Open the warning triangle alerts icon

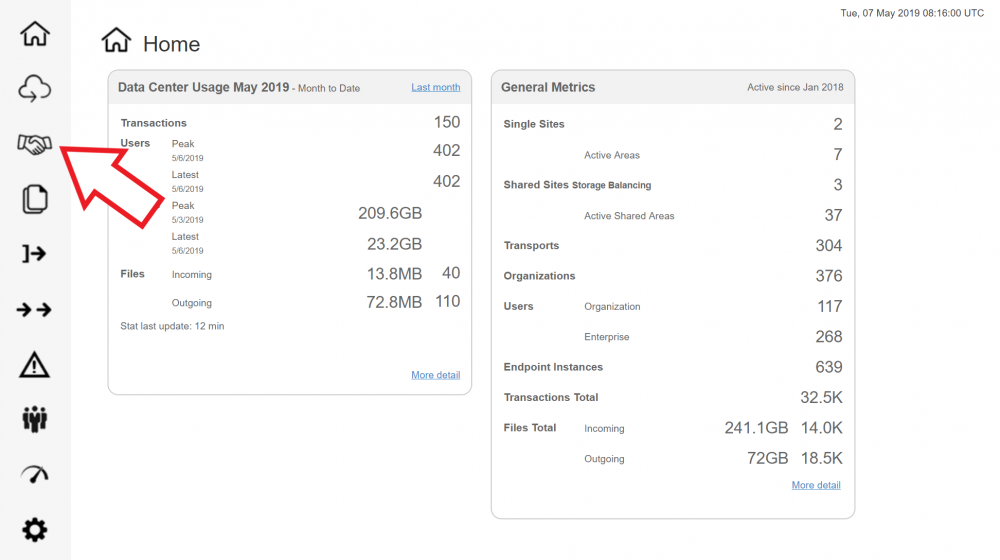click(x=35, y=365)
